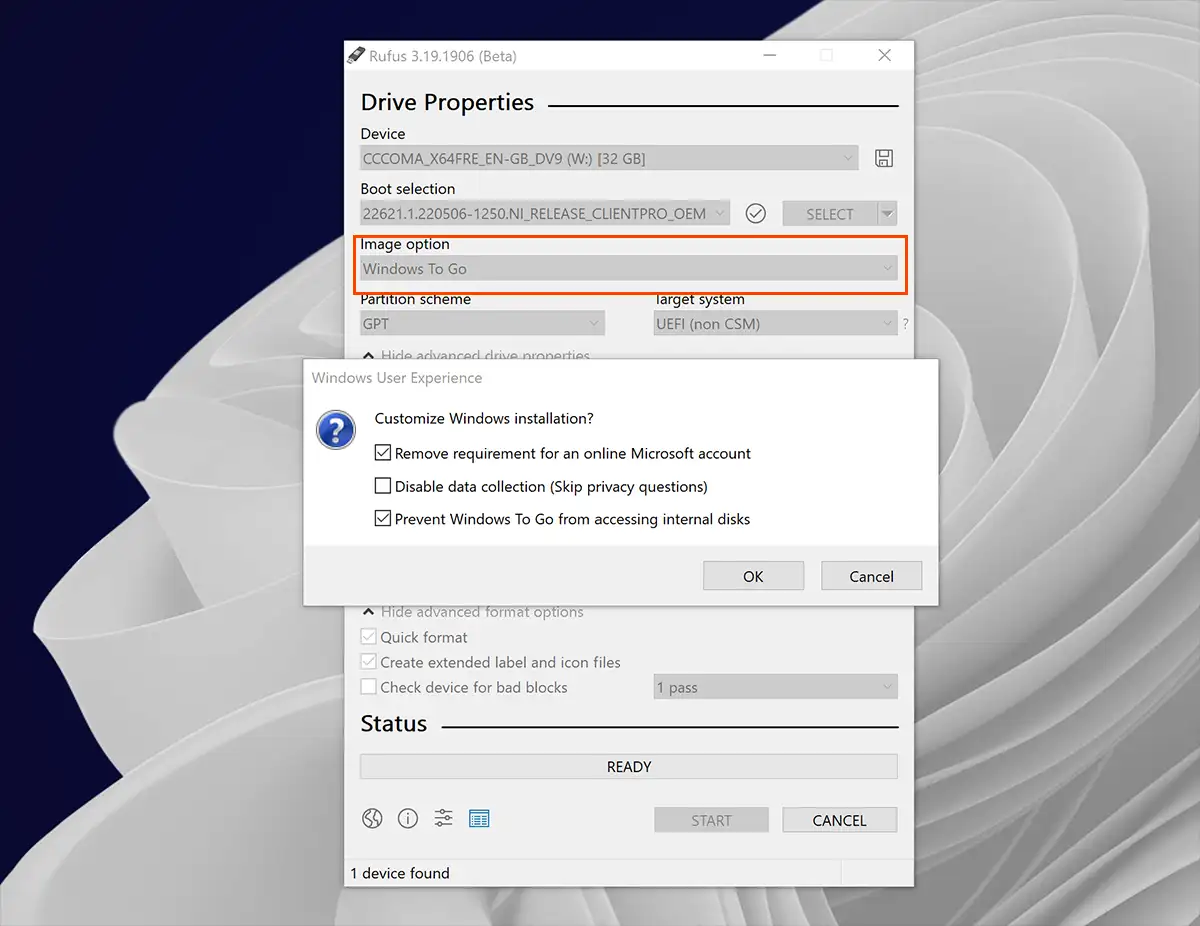Click the Target system help question mark
Screen dimensions: 1200x926
pyautogui.click(x=906, y=324)
